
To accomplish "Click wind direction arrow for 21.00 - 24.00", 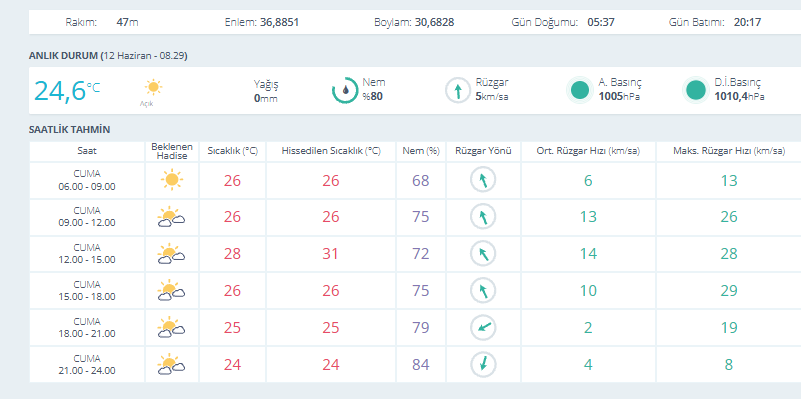I will (x=483, y=364).
